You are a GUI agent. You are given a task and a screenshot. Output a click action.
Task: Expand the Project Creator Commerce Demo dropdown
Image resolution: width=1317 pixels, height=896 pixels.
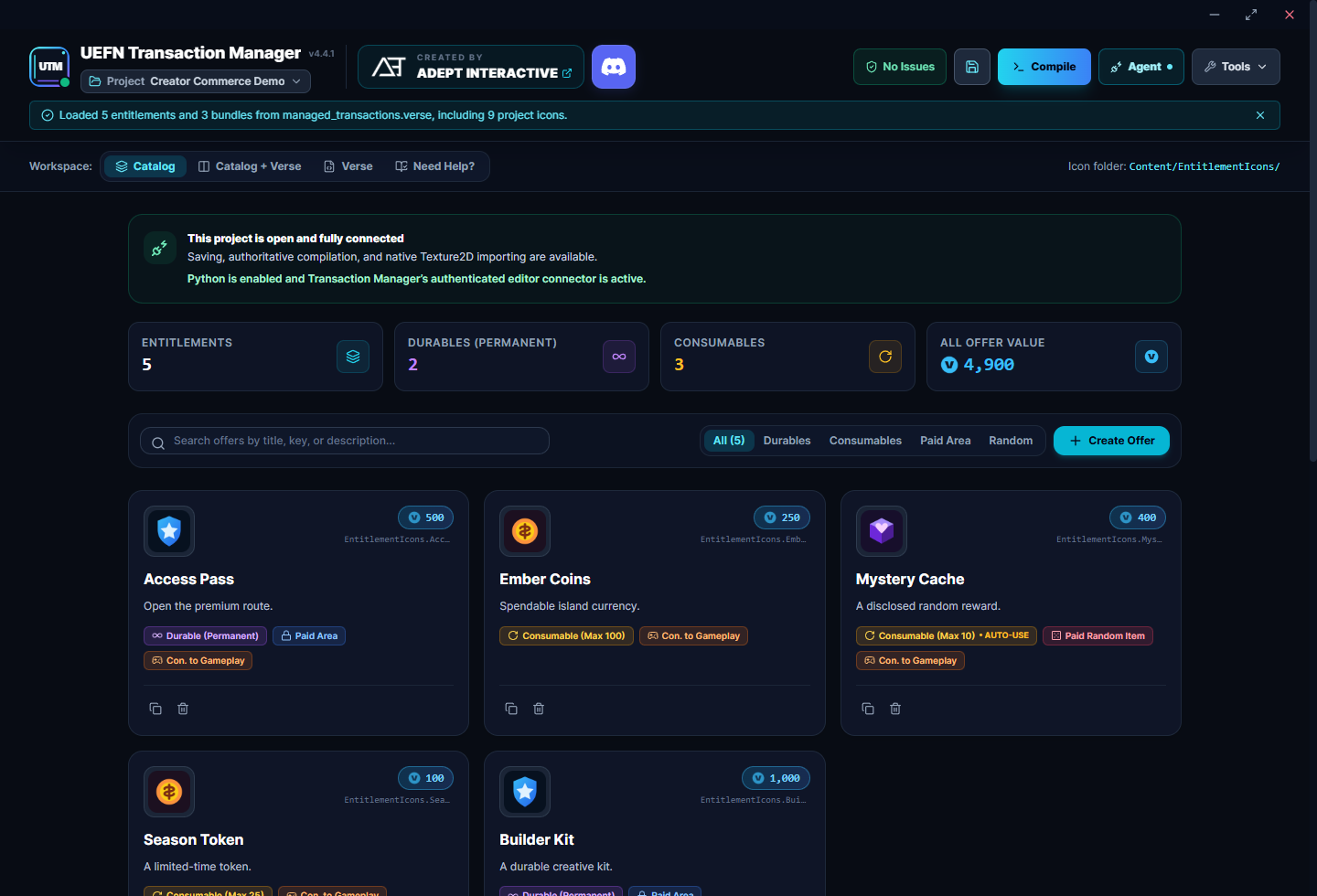coord(196,81)
